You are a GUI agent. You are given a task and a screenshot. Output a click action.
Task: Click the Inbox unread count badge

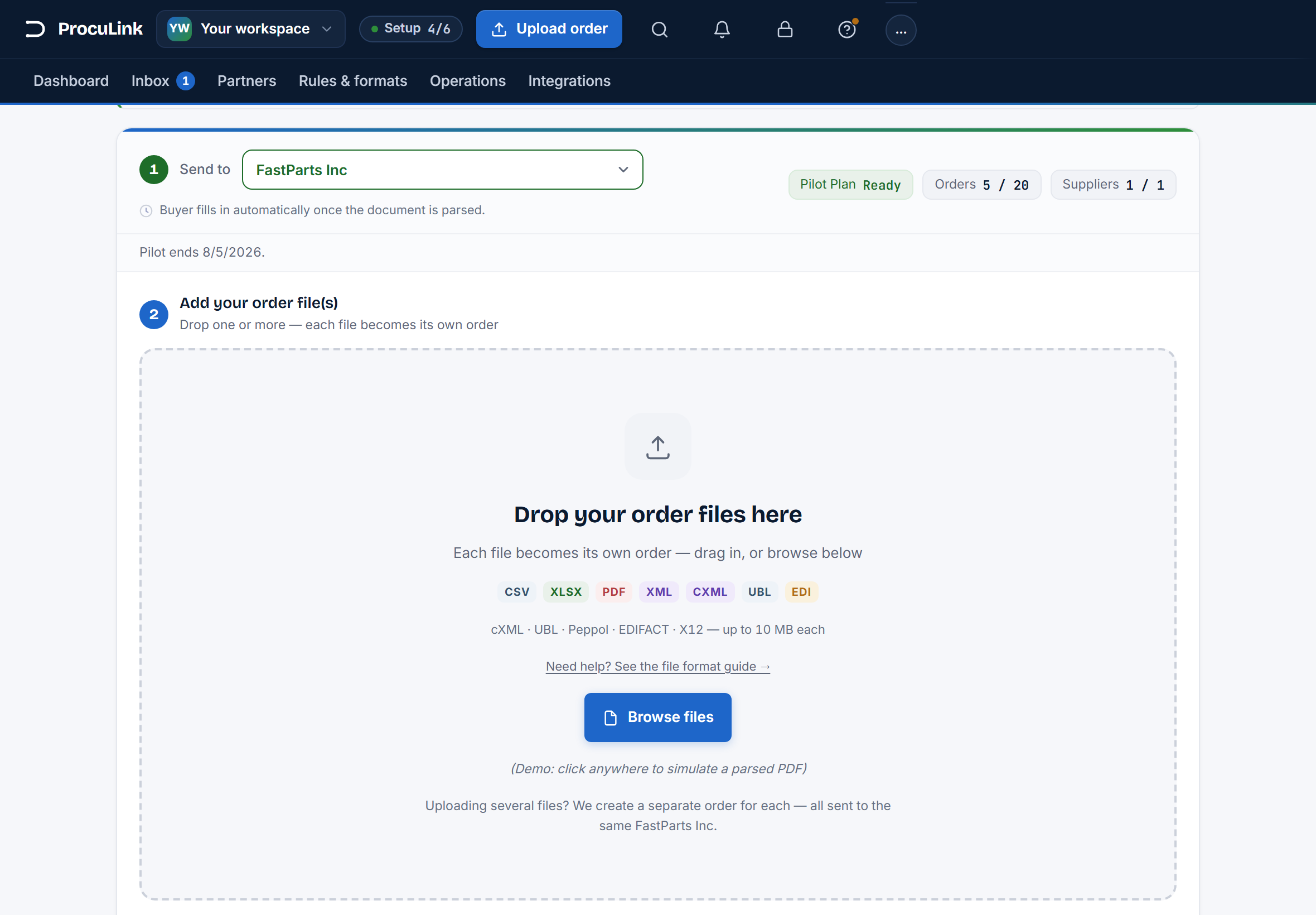[x=186, y=81]
